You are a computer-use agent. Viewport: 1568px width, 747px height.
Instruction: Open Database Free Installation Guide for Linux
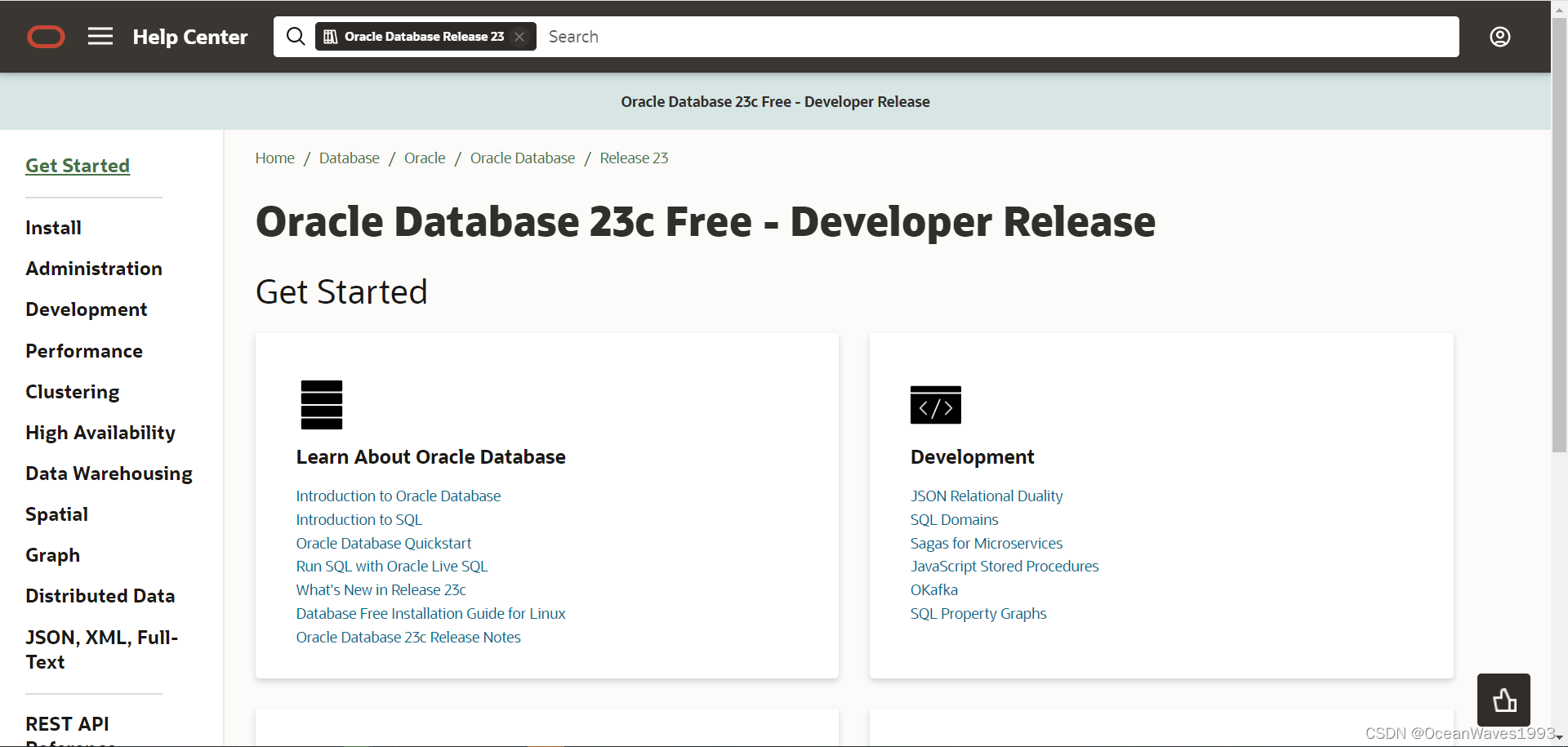click(431, 614)
